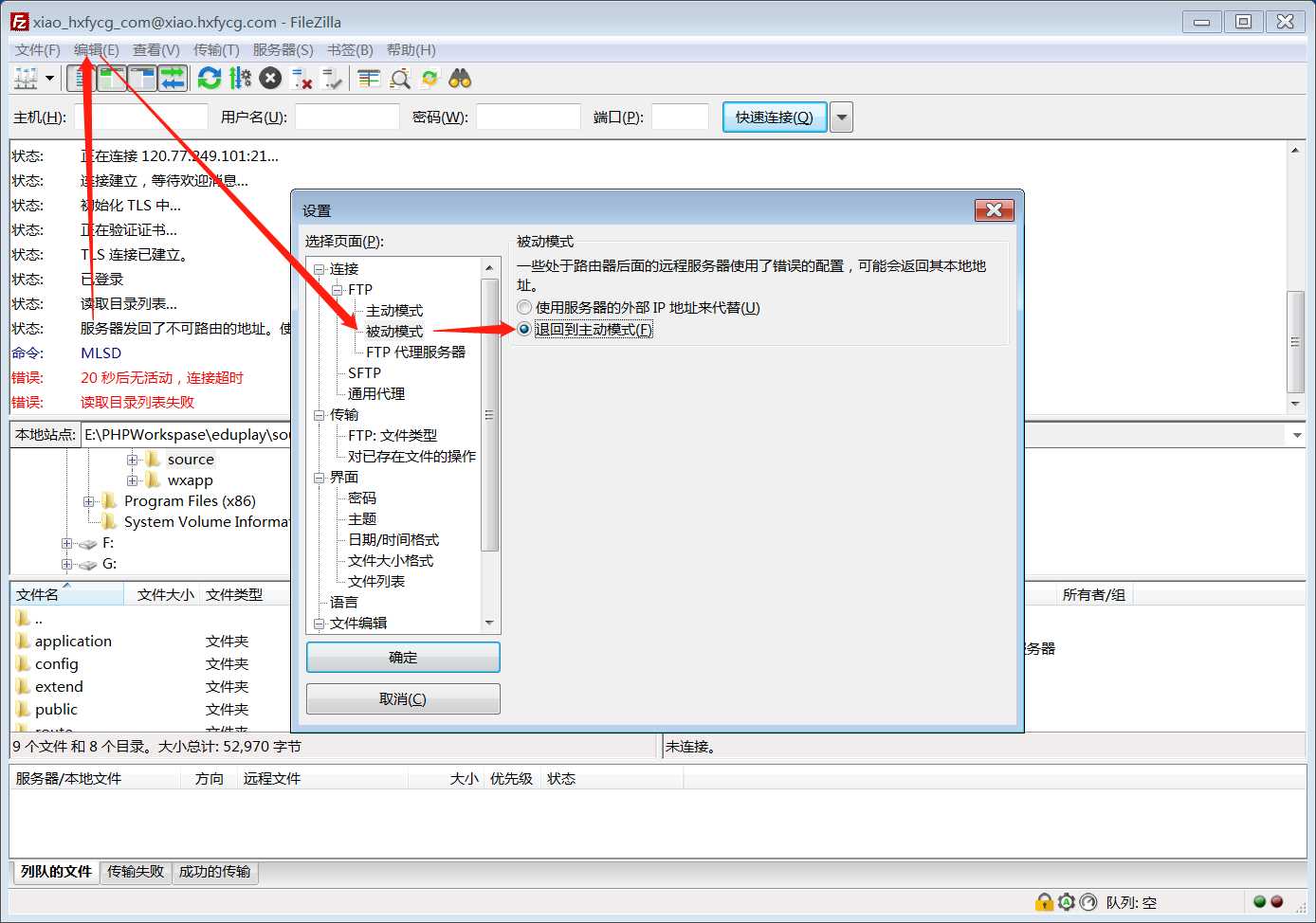The width and height of the screenshot is (1316, 923).
Task: Click the refresh file list icon
Action: point(210,79)
